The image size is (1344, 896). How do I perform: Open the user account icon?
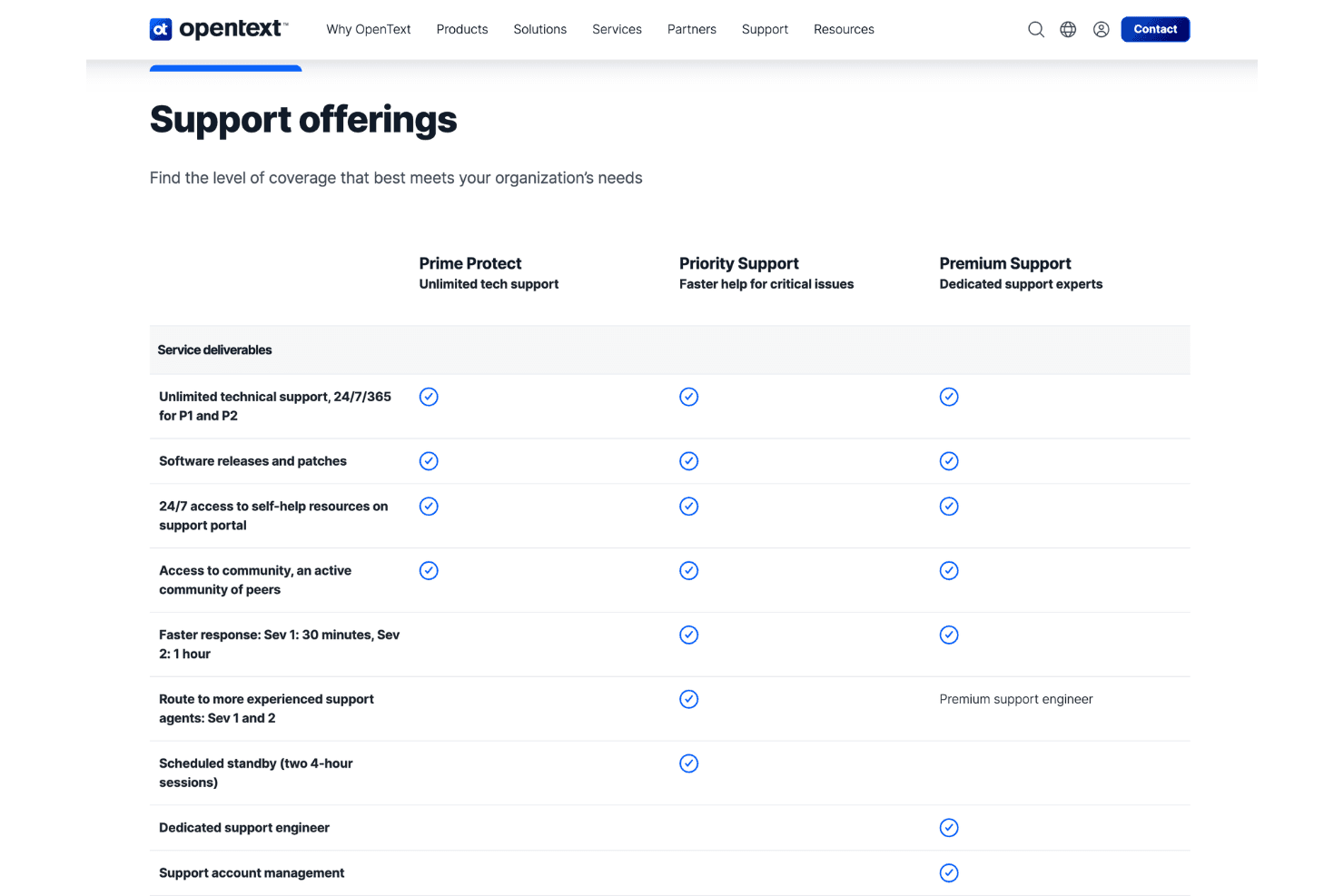[1102, 29]
